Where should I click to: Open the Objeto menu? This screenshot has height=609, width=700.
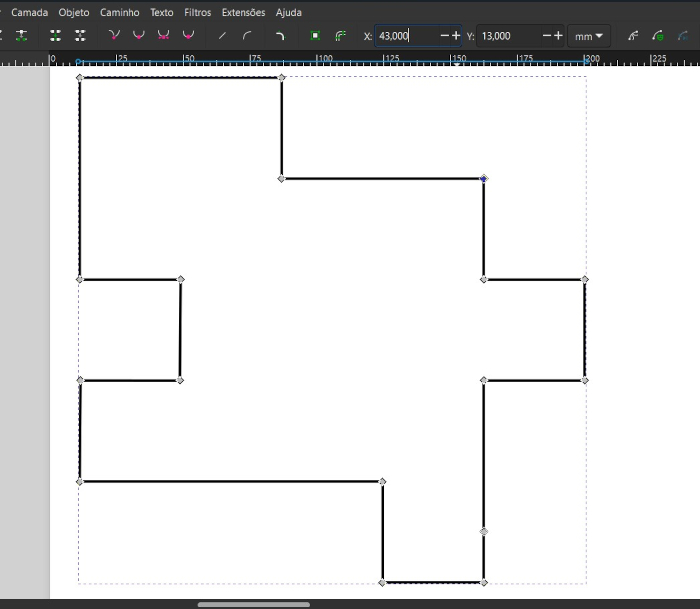[74, 13]
